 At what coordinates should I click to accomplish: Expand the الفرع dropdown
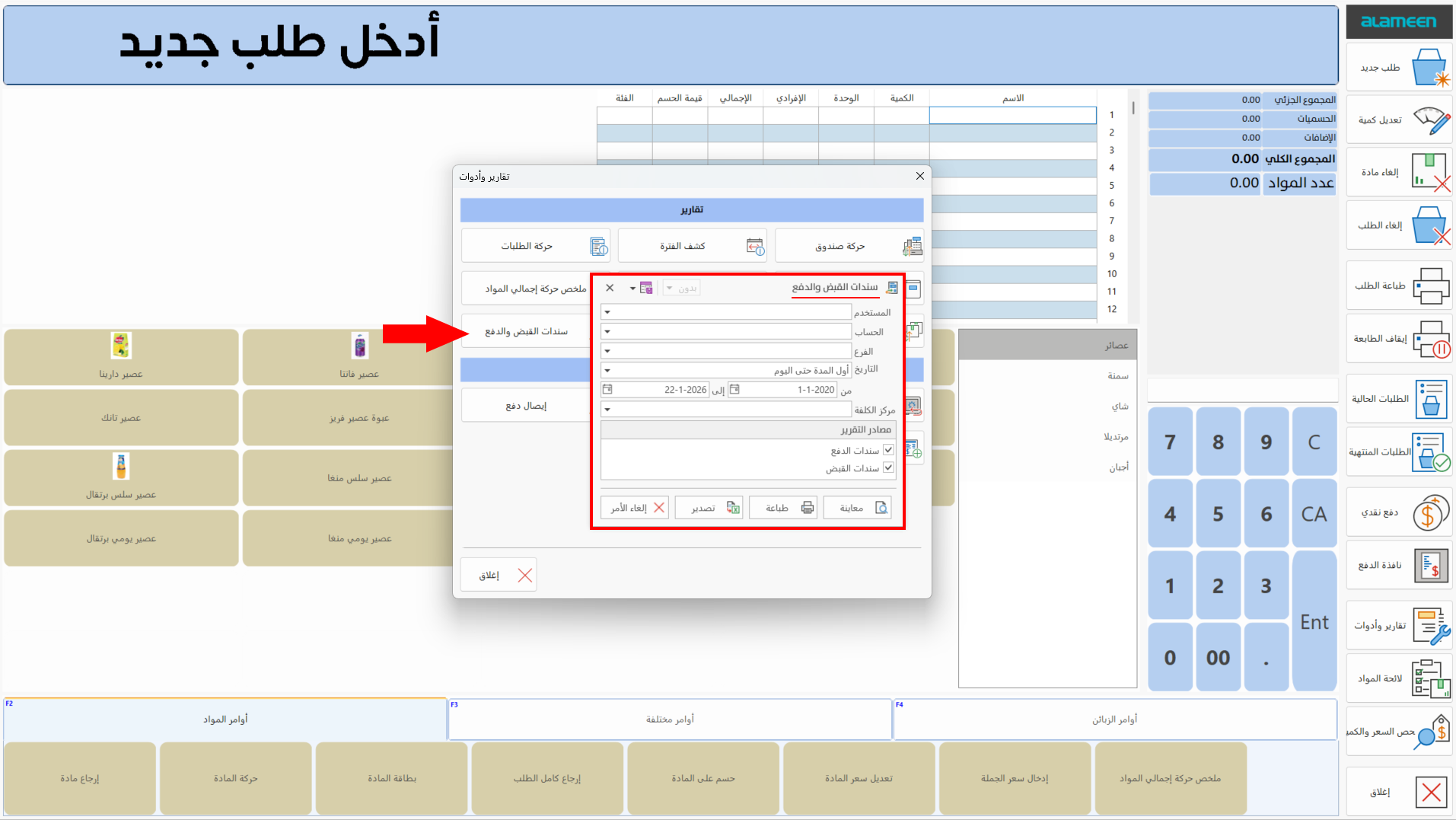[607, 351]
